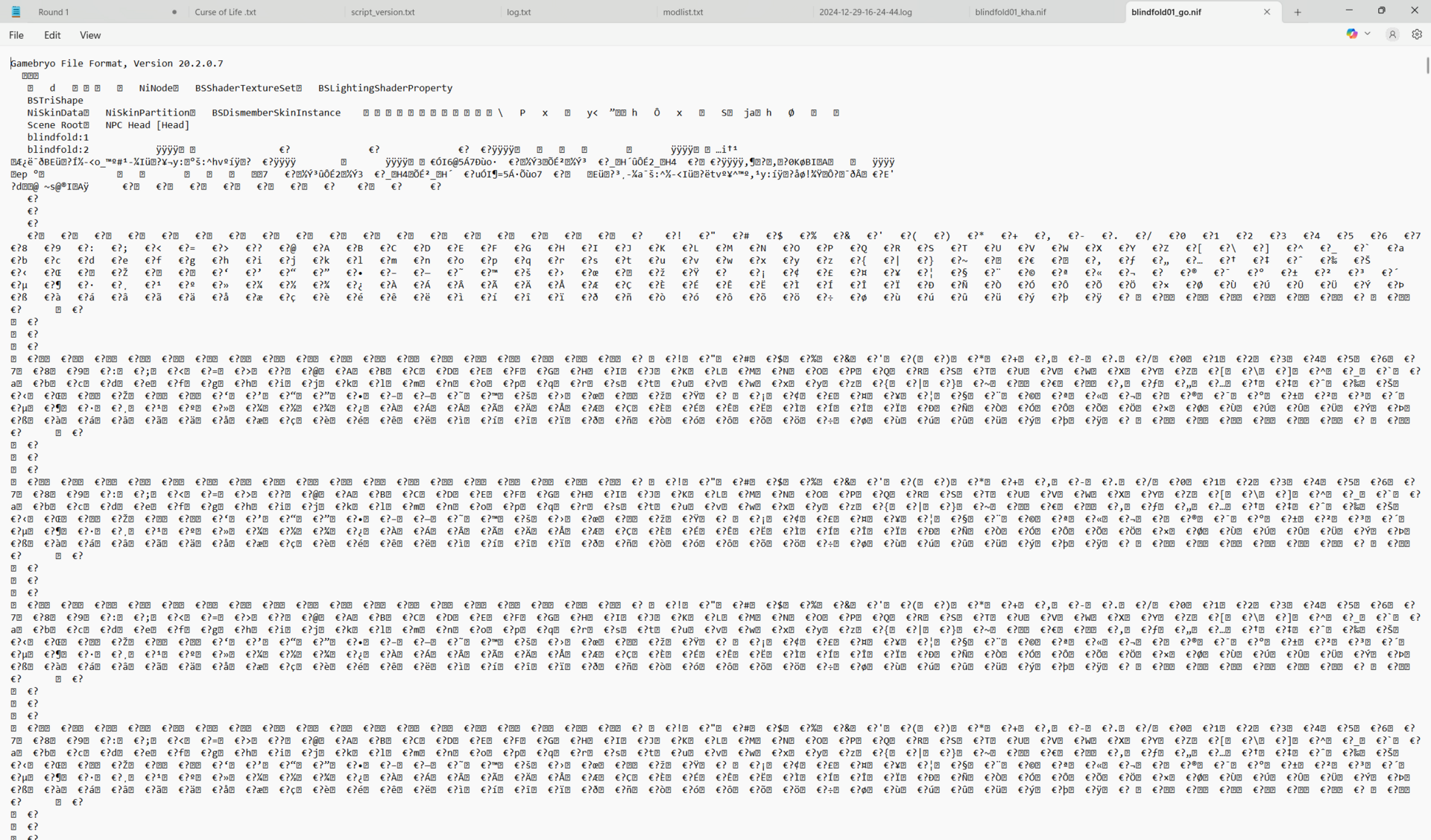Open the Copilot icon in the toolbar

click(x=1352, y=34)
